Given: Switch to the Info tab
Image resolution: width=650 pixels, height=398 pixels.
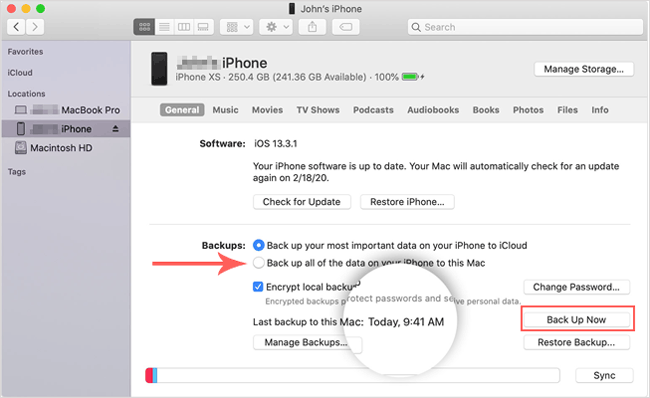Looking at the screenshot, I should pos(600,110).
